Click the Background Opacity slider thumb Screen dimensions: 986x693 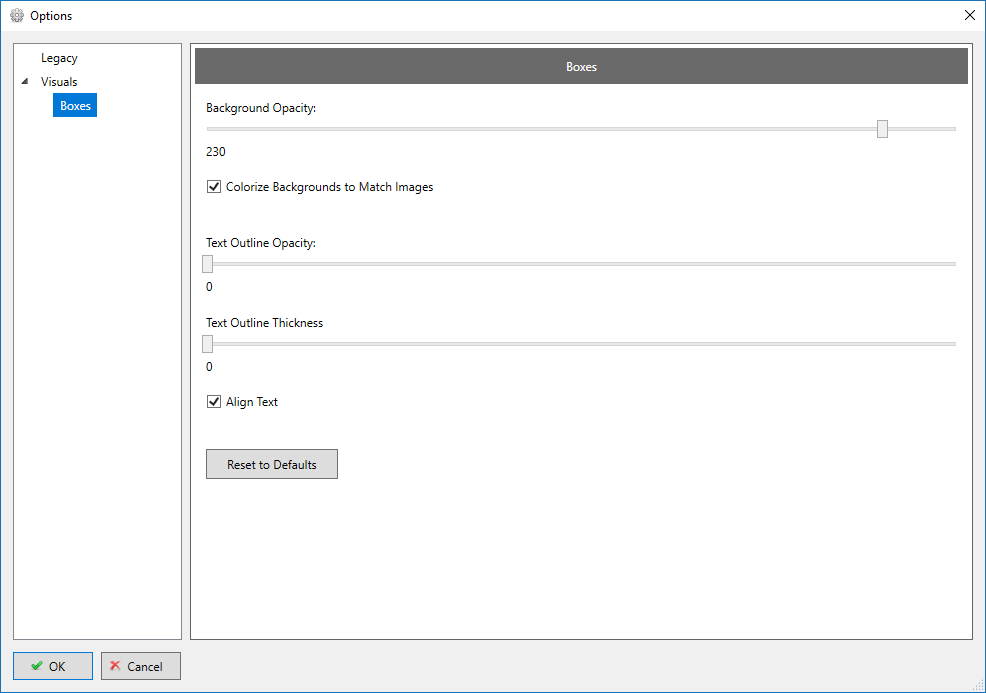click(x=882, y=129)
